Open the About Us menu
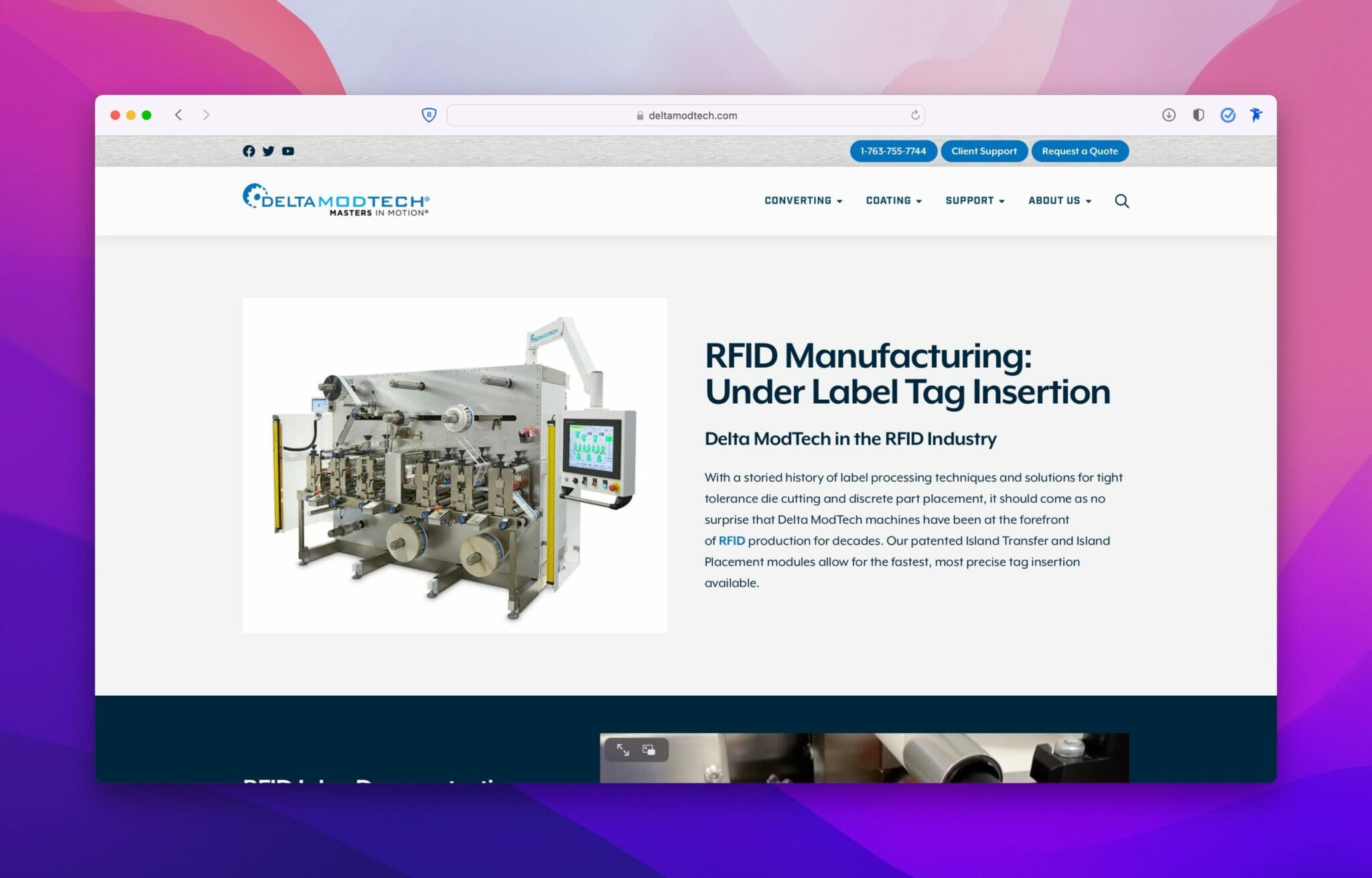The image size is (1372, 878). [1059, 201]
